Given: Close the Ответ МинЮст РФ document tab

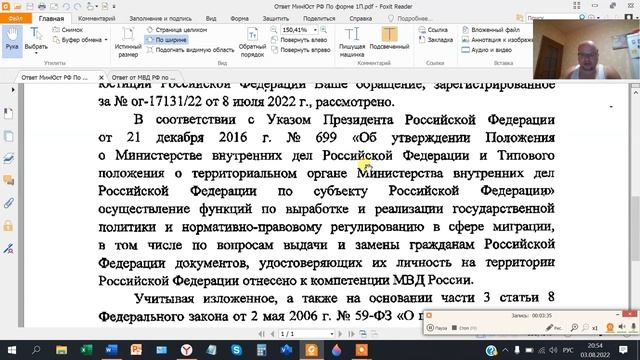Looking at the screenshot, I should (101, 77).
